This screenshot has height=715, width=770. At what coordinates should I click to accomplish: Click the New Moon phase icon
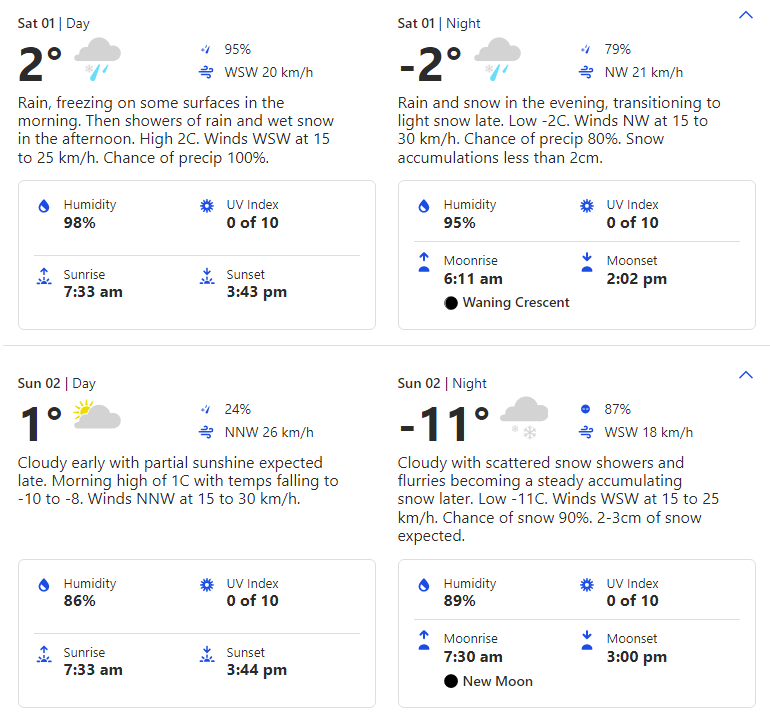[451, 681]
